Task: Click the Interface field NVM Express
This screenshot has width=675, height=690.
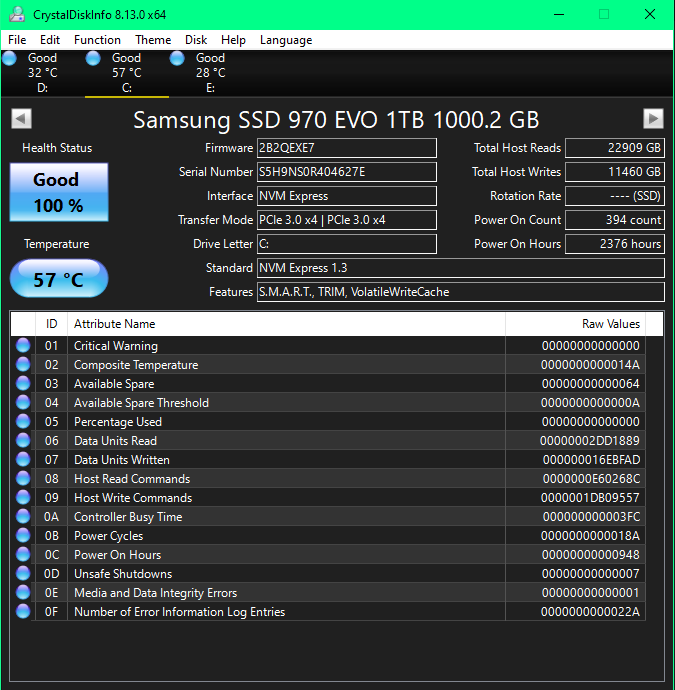Action: [x=347, y=196]
